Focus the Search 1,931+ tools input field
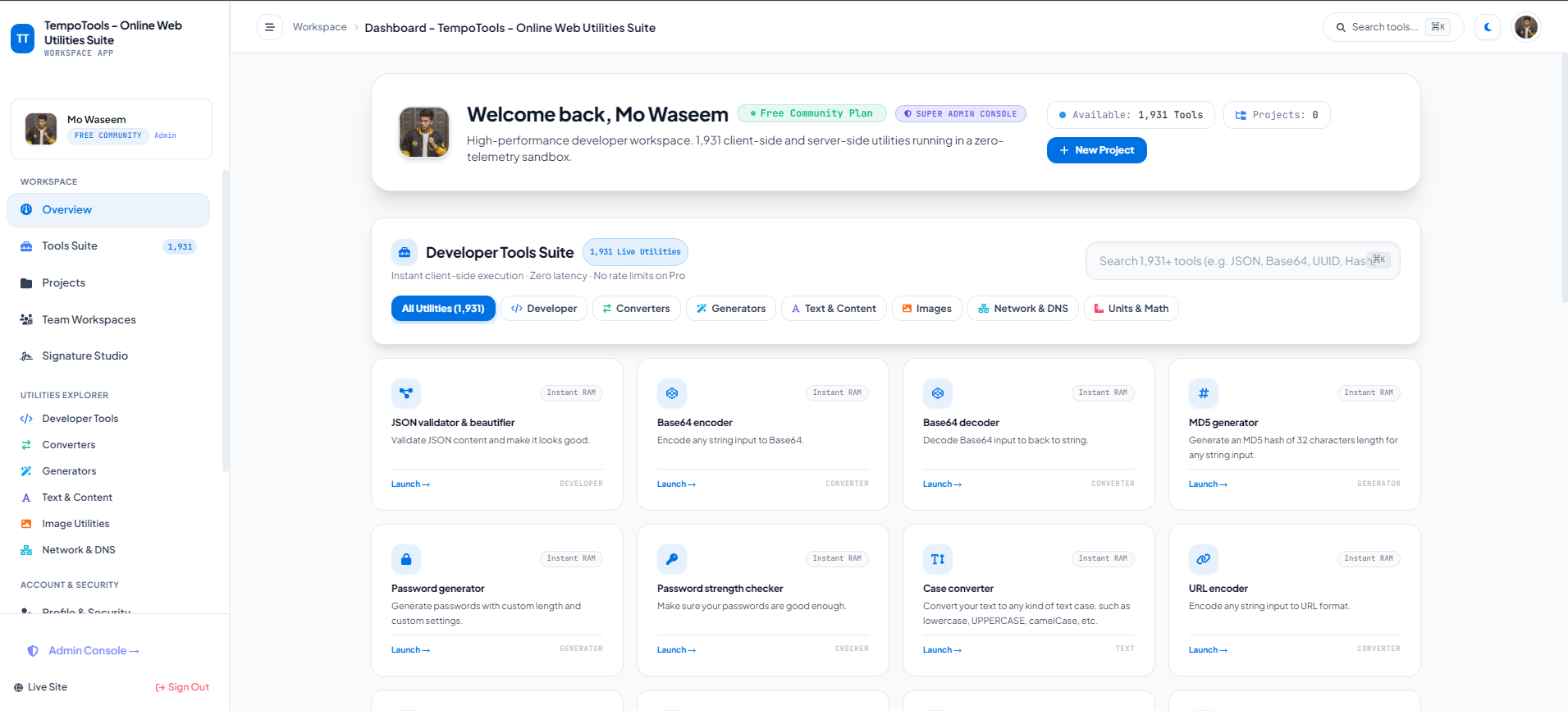Screen dimensions: 1568x711 pos(1243,261)
